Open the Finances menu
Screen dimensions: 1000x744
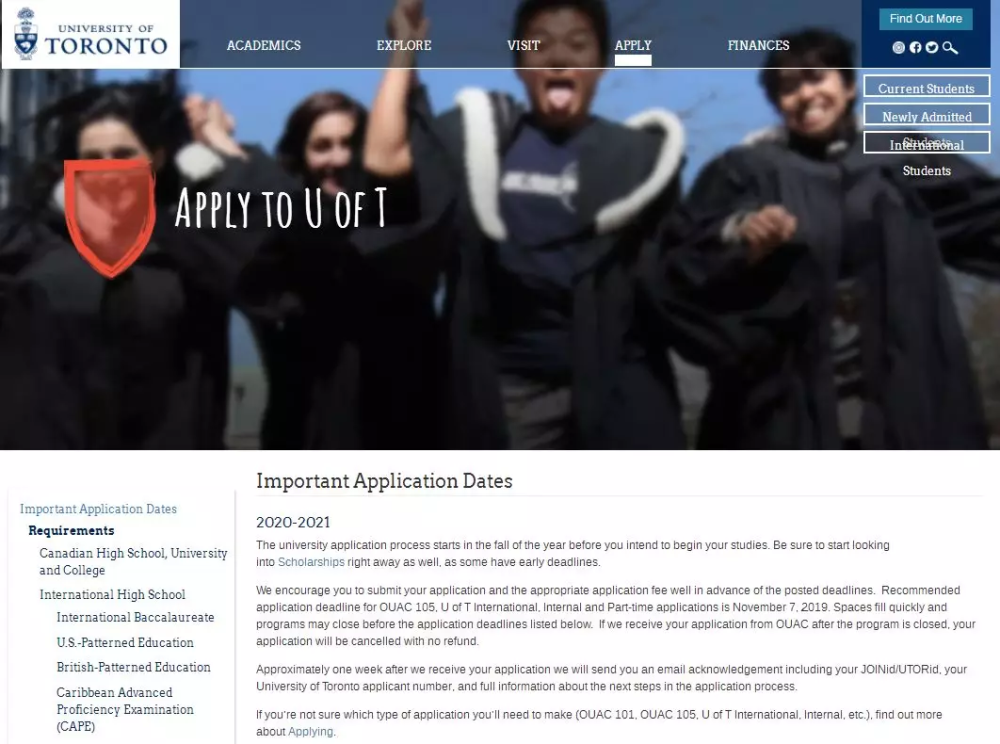click(x=758, y=45)
